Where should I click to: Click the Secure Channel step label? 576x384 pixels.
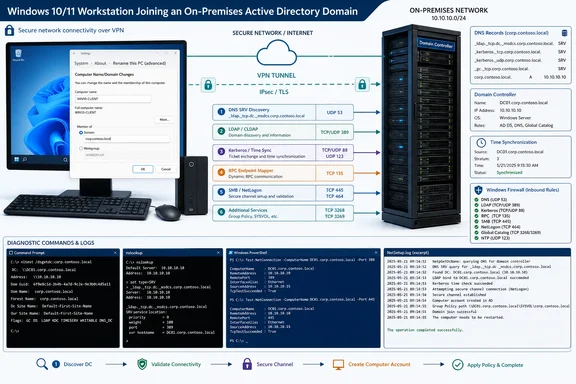coord(275,364)
